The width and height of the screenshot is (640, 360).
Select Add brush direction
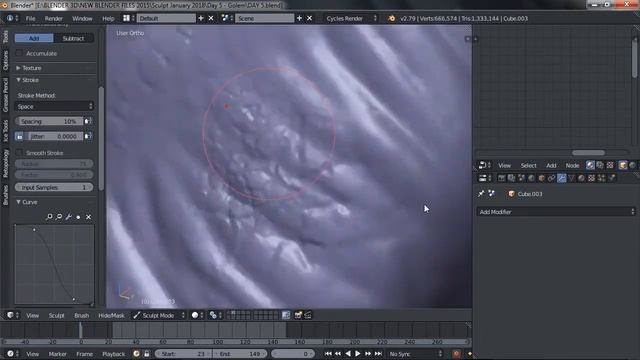pos(34,38)
